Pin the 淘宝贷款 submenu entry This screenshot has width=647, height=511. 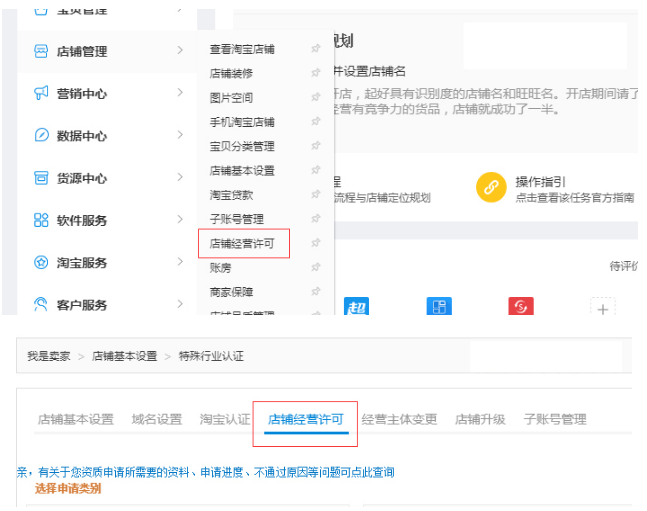[x=316, y=194]
